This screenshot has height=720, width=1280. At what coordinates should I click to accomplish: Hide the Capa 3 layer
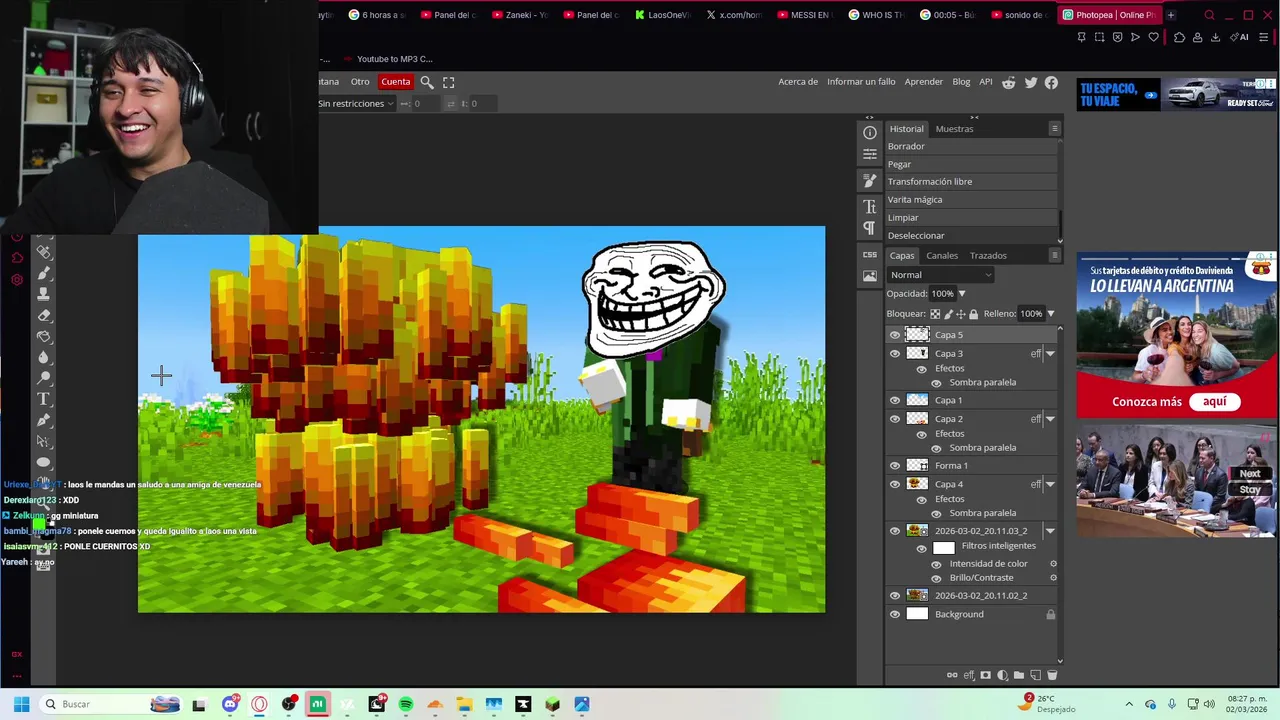[x=895, y=354]
